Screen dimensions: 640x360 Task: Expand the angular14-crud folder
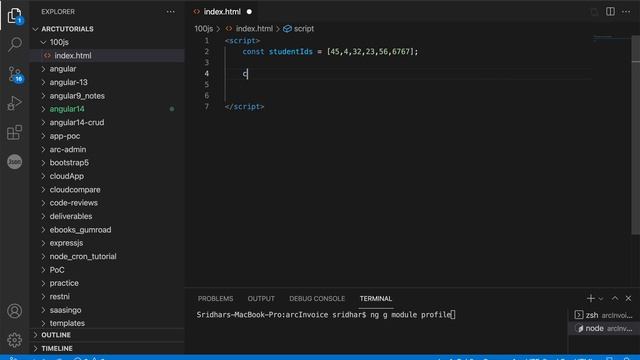[77, 122]
